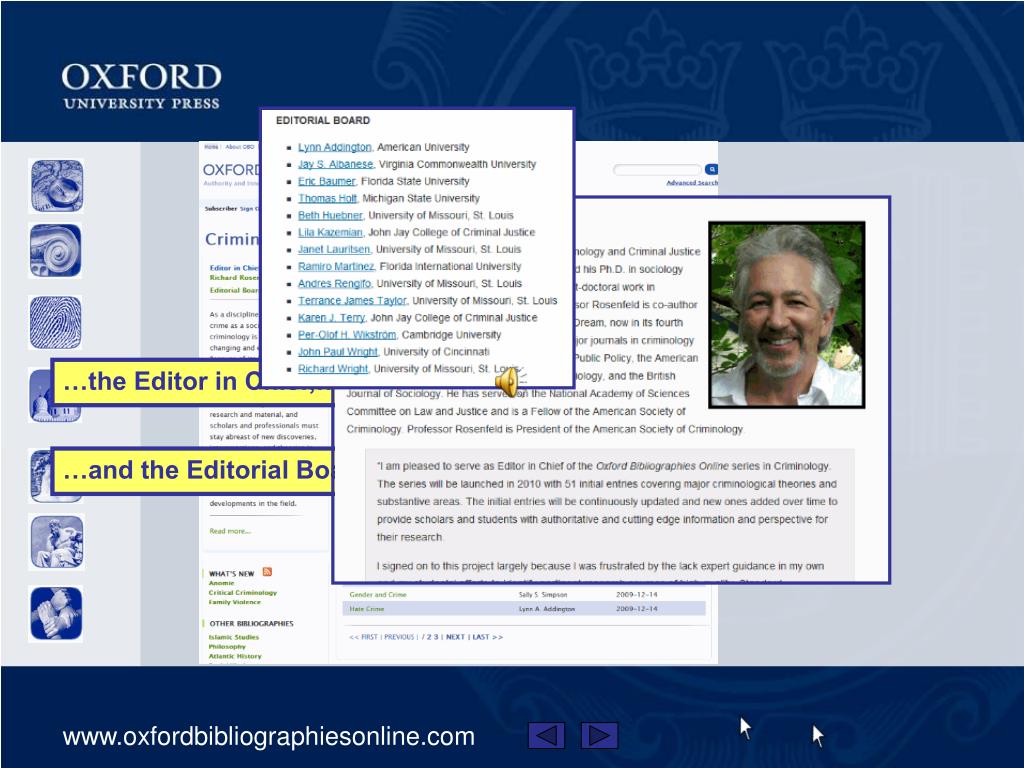Click the Lila Kazemian link
The height and width of the screenshot is (768, 1024).
click(x=330, y=232)
